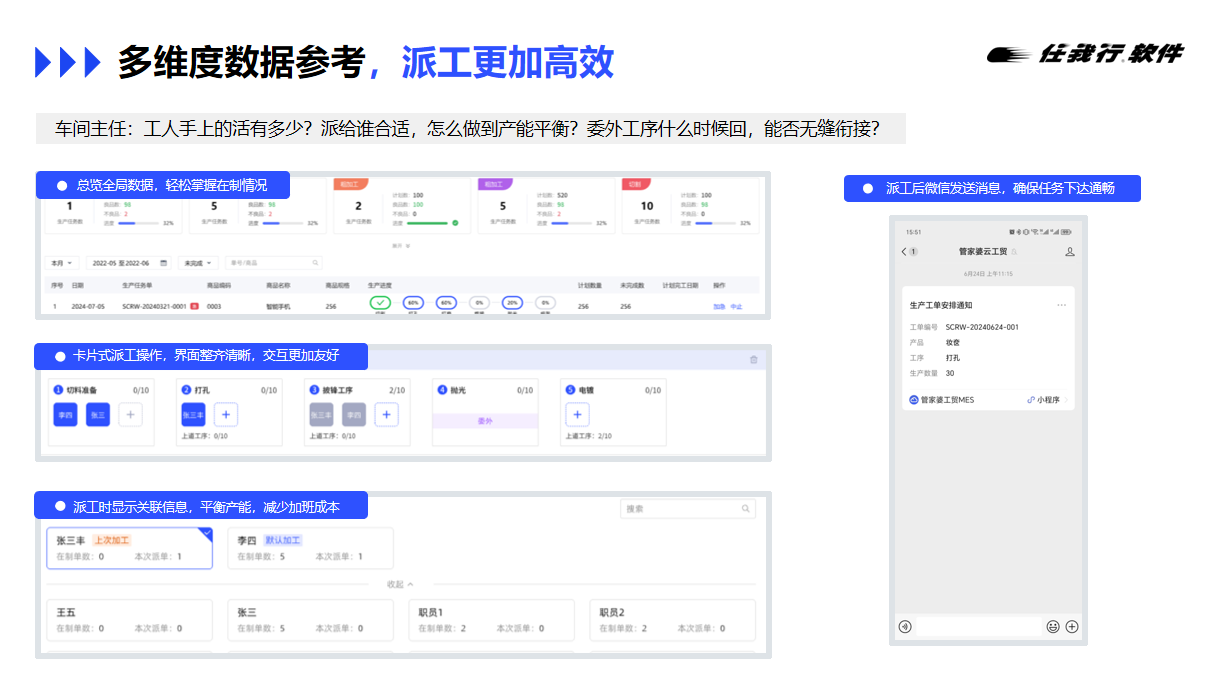Screen dimensions: 1211x678
Task: Click the 加急 link in the task row
Action: (x=719, y=307)
